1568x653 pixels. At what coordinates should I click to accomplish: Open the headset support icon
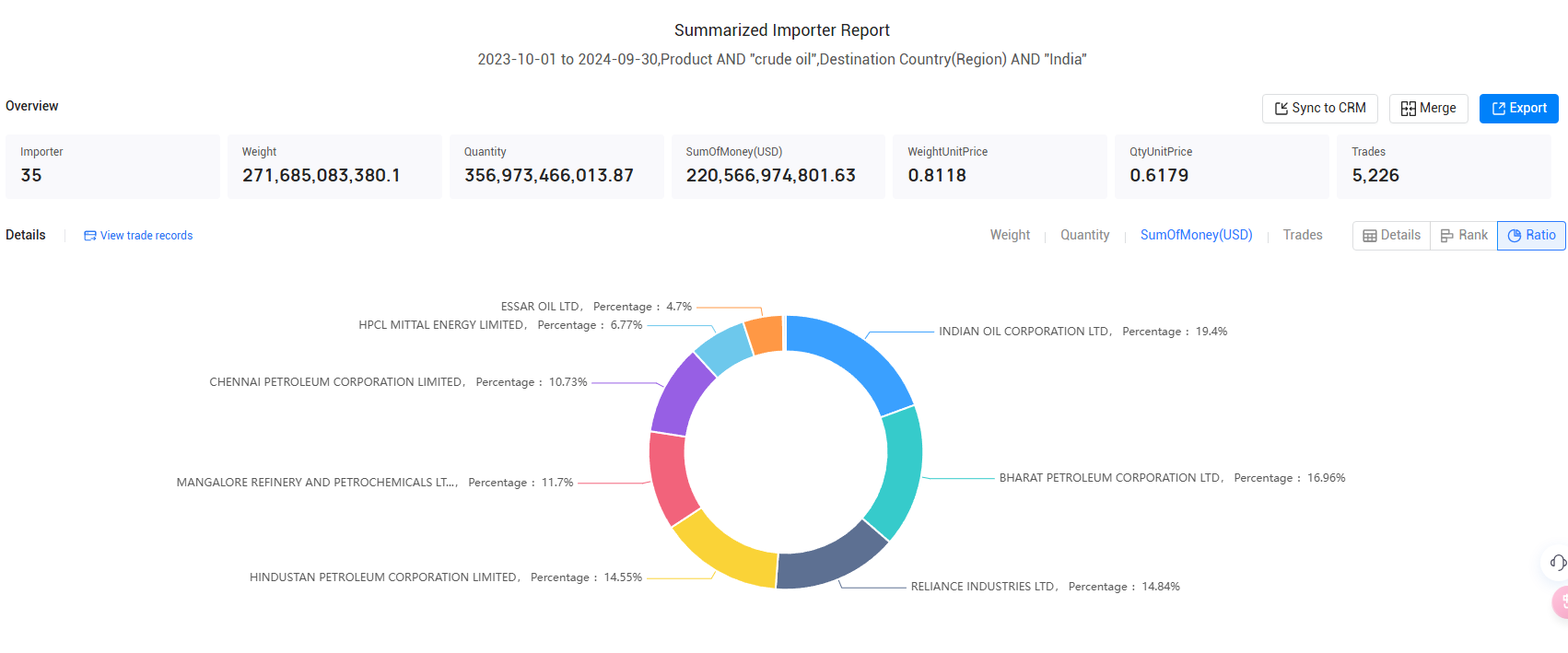coord(1557,562)
